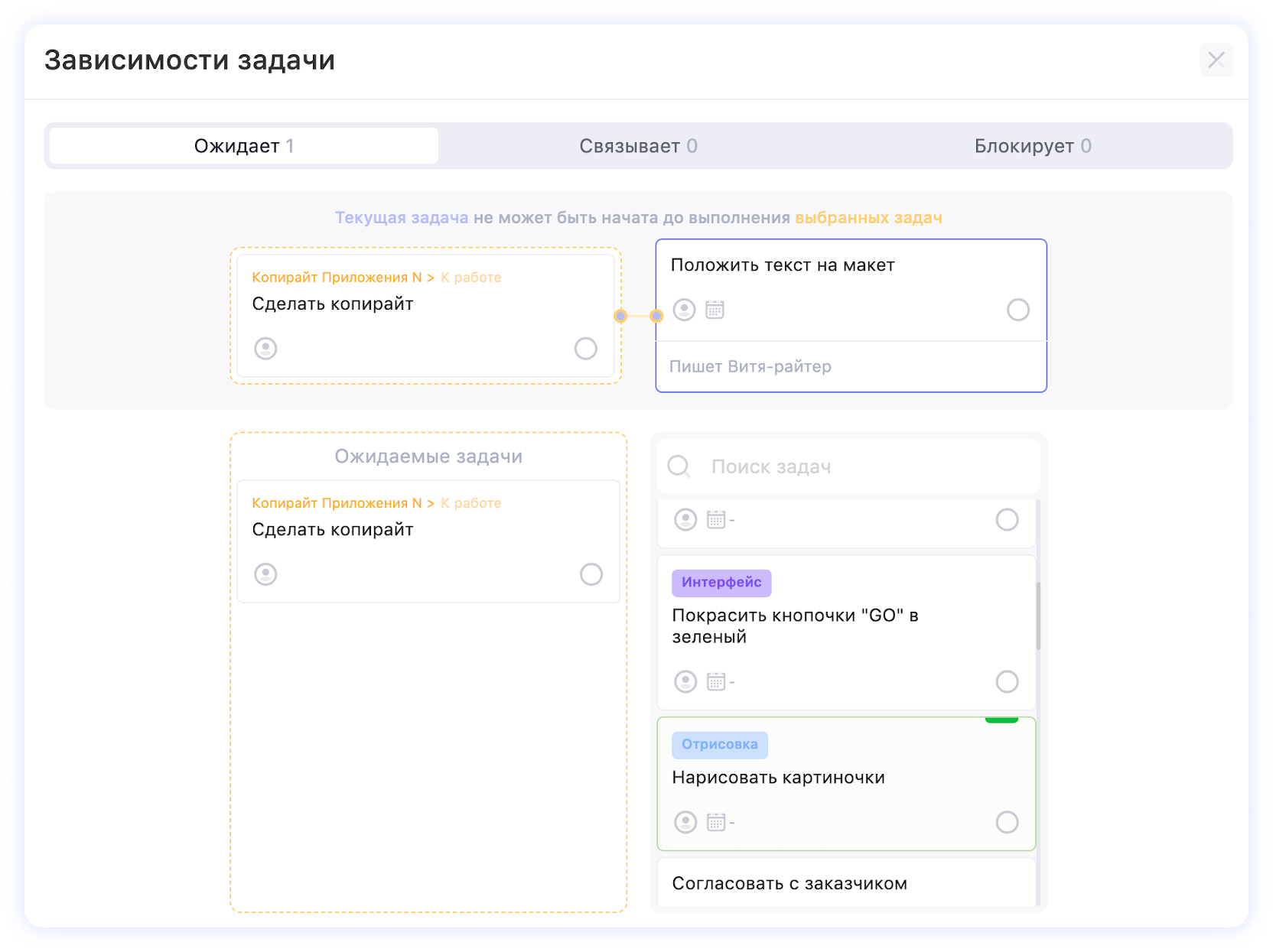Viewport: 1273px width, 952px height.
Task: Click calendar icon on 'Положить текст на макет' card
Action: pos(715,310)
